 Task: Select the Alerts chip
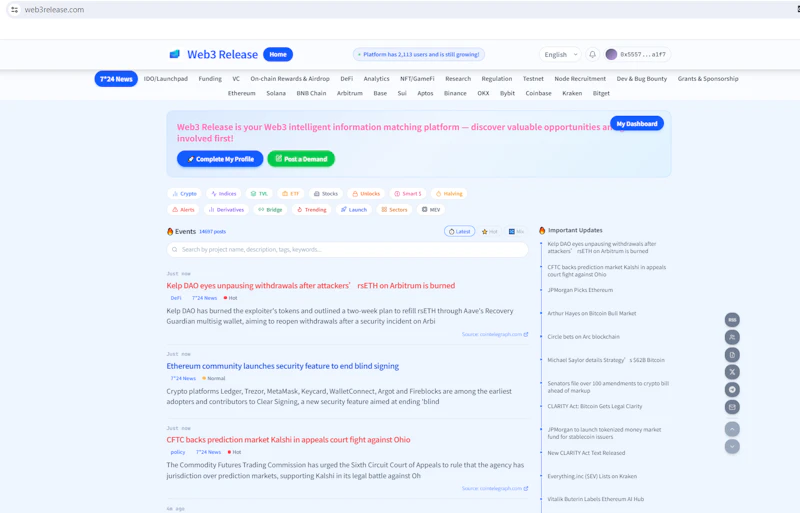(183, 209)
